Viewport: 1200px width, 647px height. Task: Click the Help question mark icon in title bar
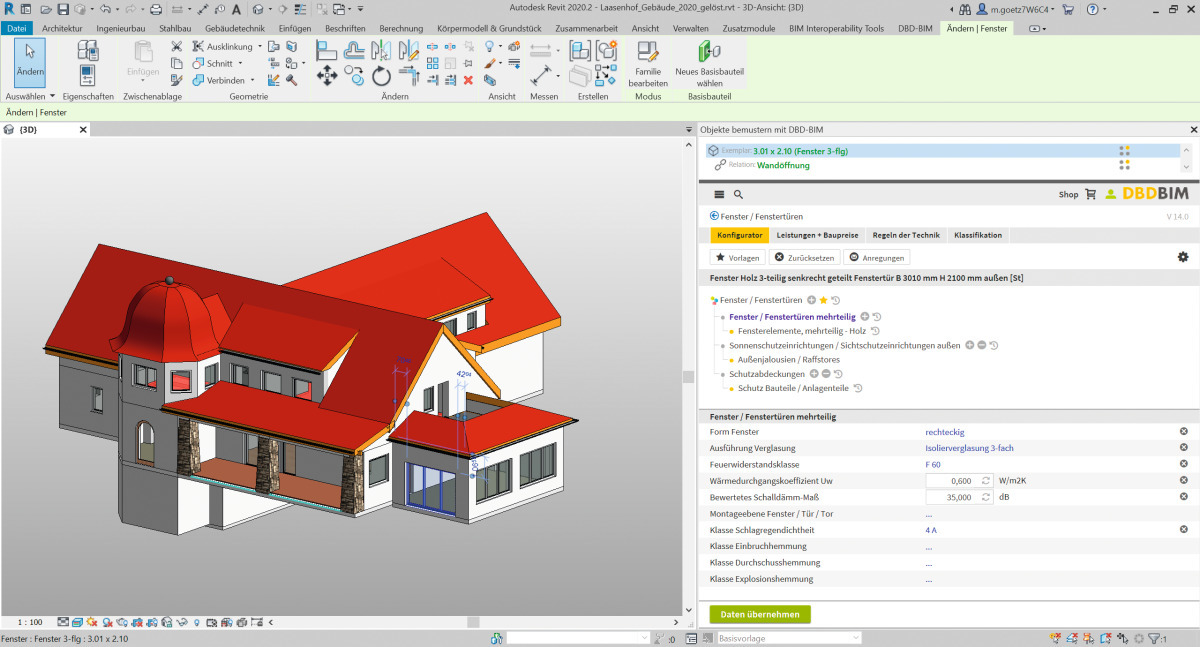pyautogui.click(x=1094, y=9)
